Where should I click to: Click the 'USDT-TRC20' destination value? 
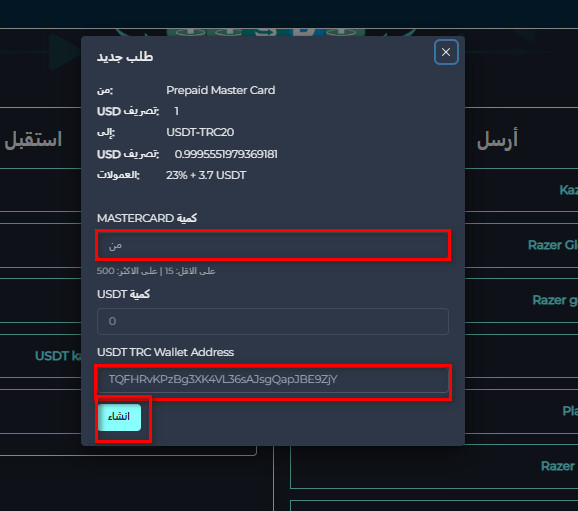[x=200, y=132]
